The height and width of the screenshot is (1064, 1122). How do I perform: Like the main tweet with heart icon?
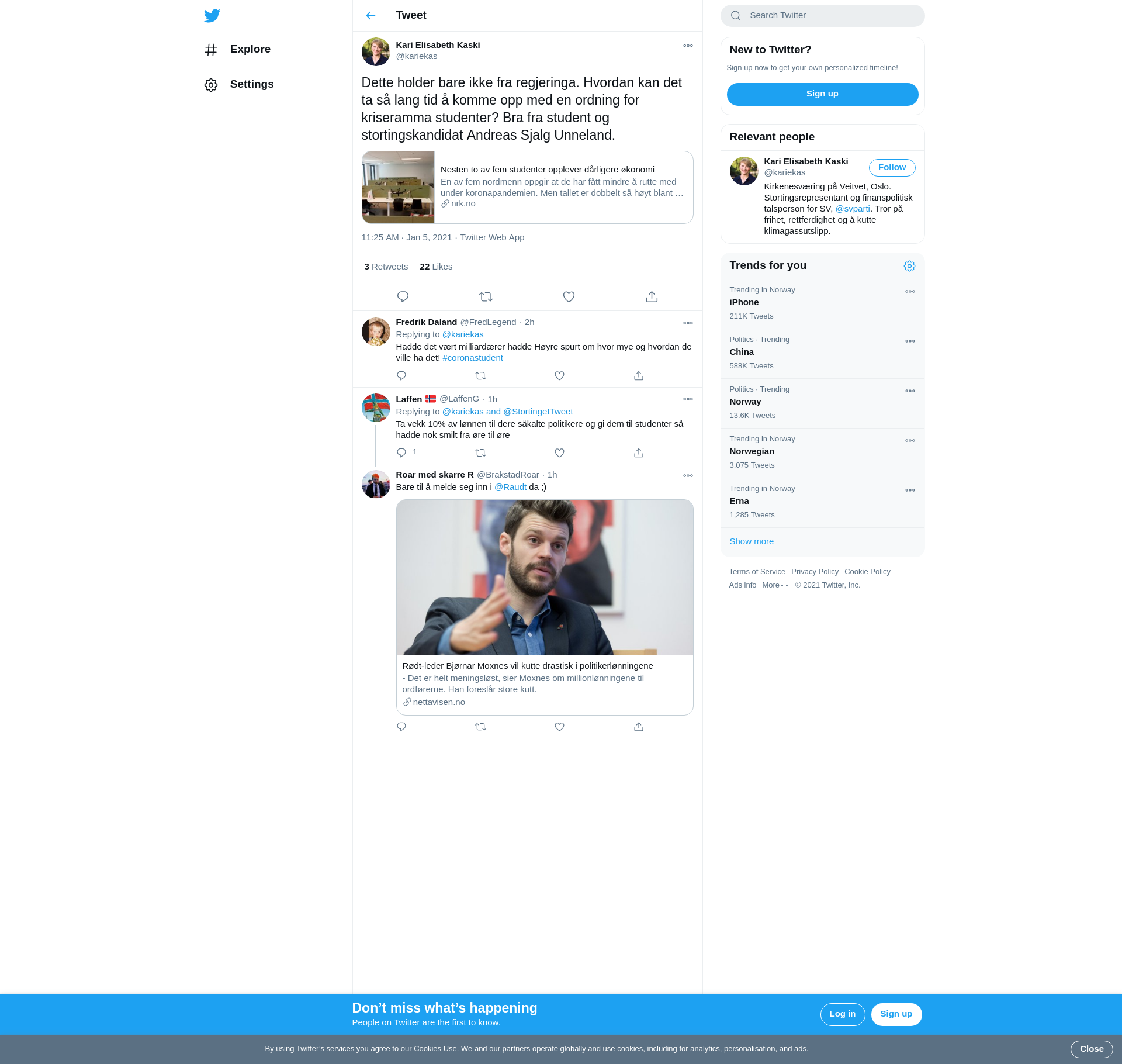click(569, 297)
